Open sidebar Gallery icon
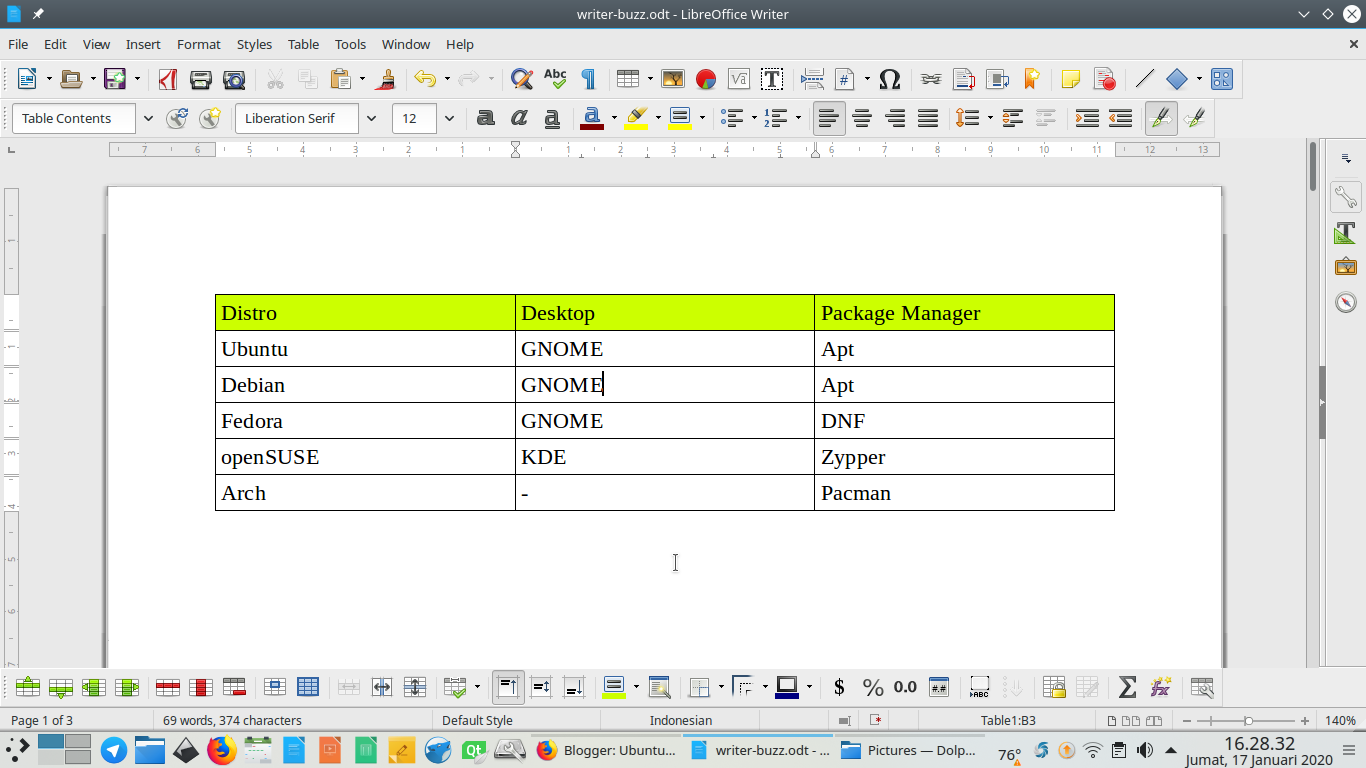The image size is (1366, 768). pyautogui.click(x=1346, y=267)
